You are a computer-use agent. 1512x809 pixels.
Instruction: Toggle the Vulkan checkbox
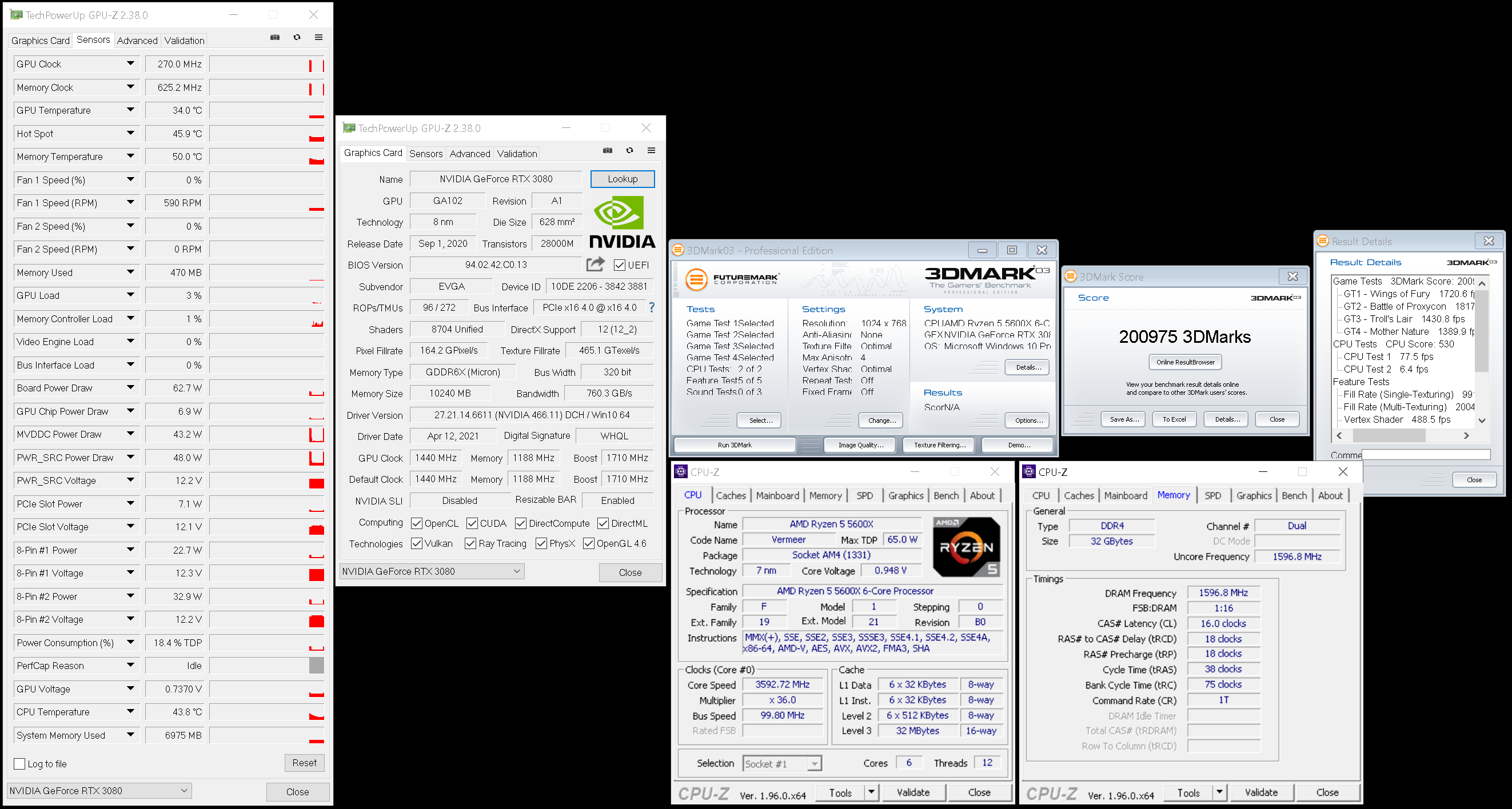[x=417, y=544]
